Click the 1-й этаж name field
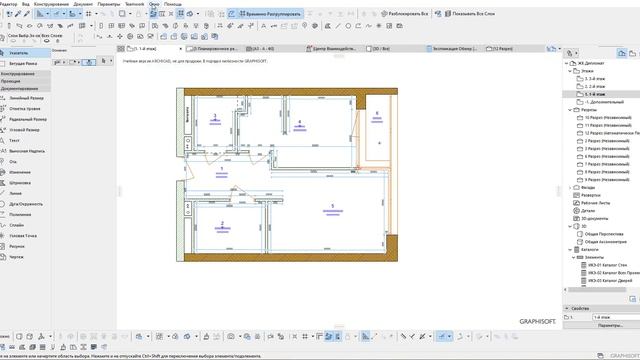 pos(616,317)
